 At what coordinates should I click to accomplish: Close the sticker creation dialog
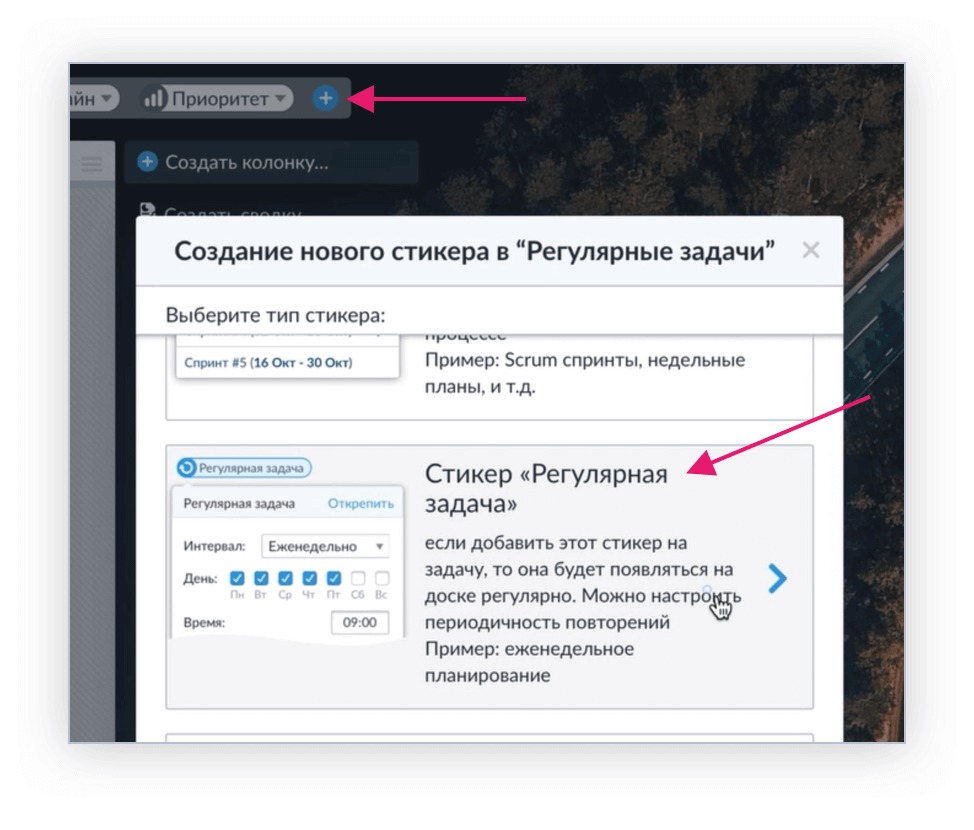click(811, 250)
